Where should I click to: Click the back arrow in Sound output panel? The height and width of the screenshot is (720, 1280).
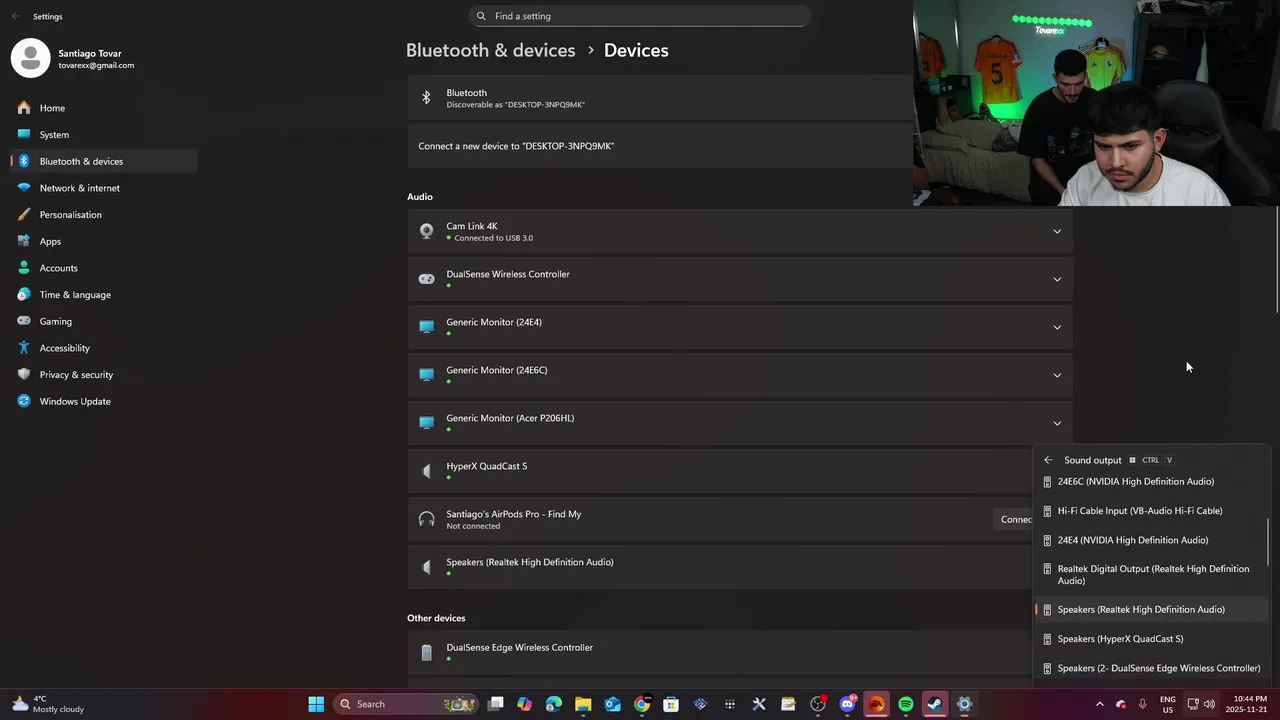click(1048, 460)
